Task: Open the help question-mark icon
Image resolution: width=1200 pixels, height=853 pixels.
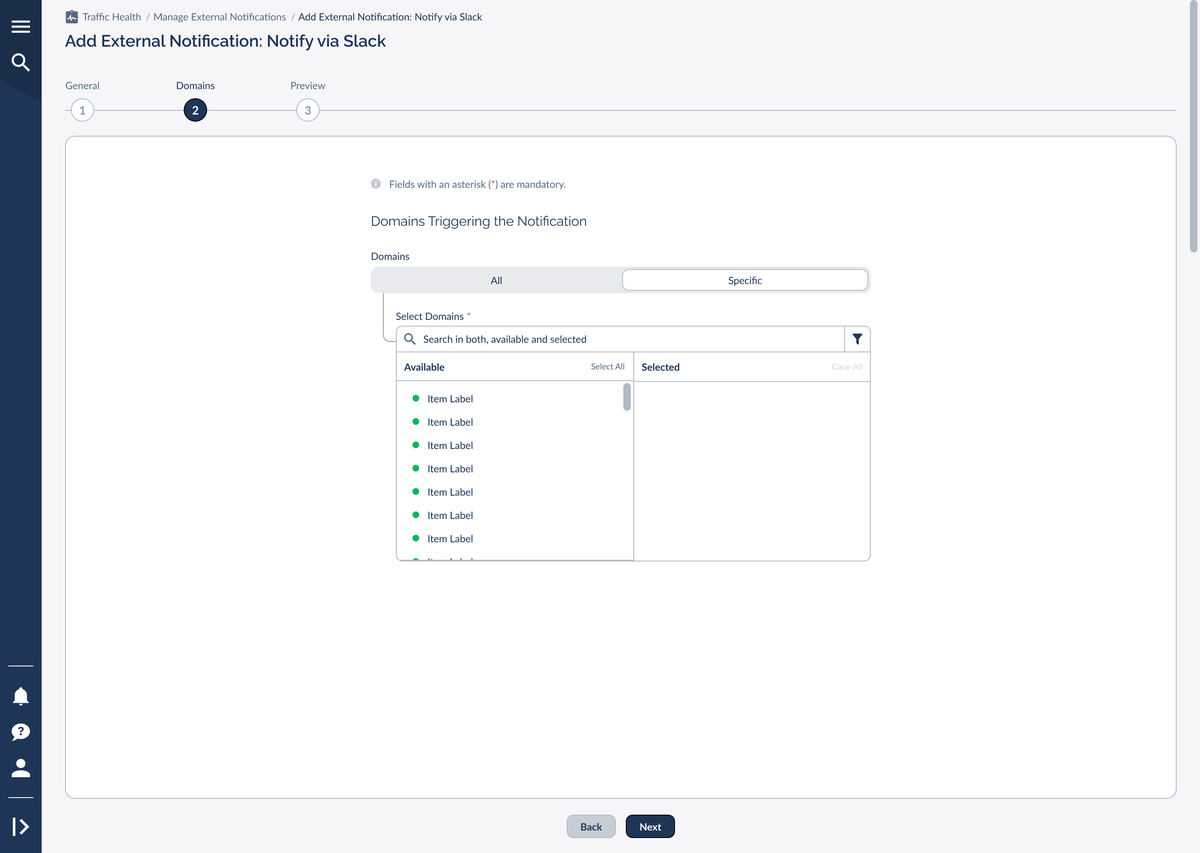Action: click(20, 732)
